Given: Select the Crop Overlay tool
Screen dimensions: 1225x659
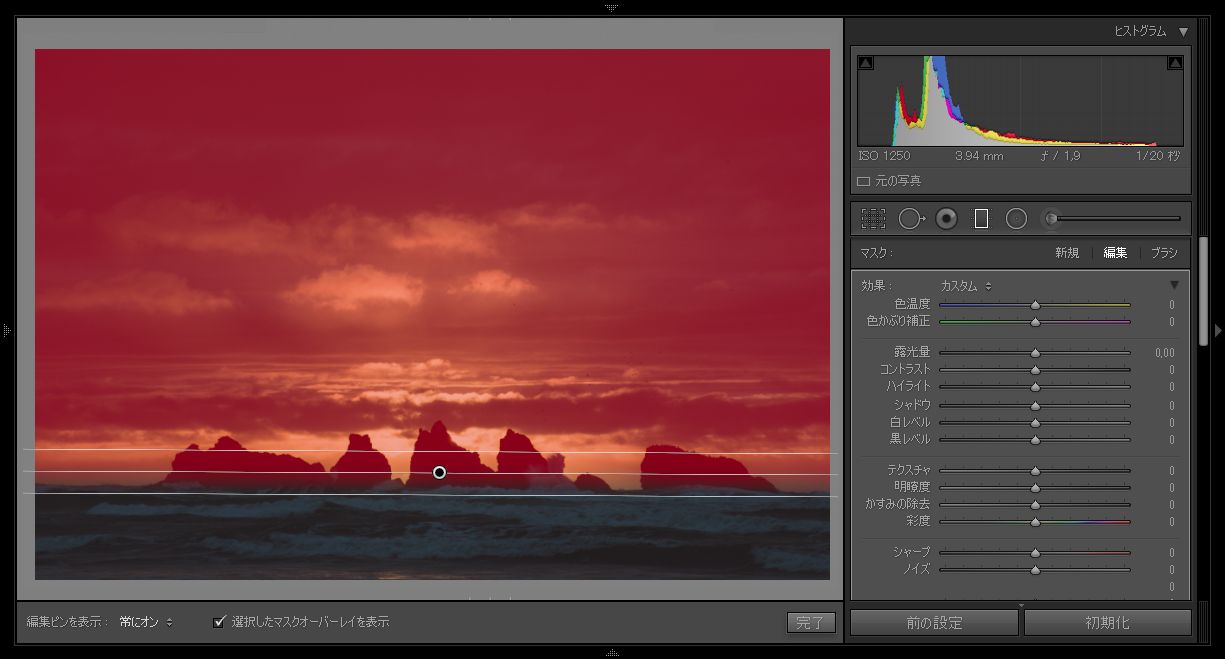Looking at the screenshot, I should pos(873,218).
